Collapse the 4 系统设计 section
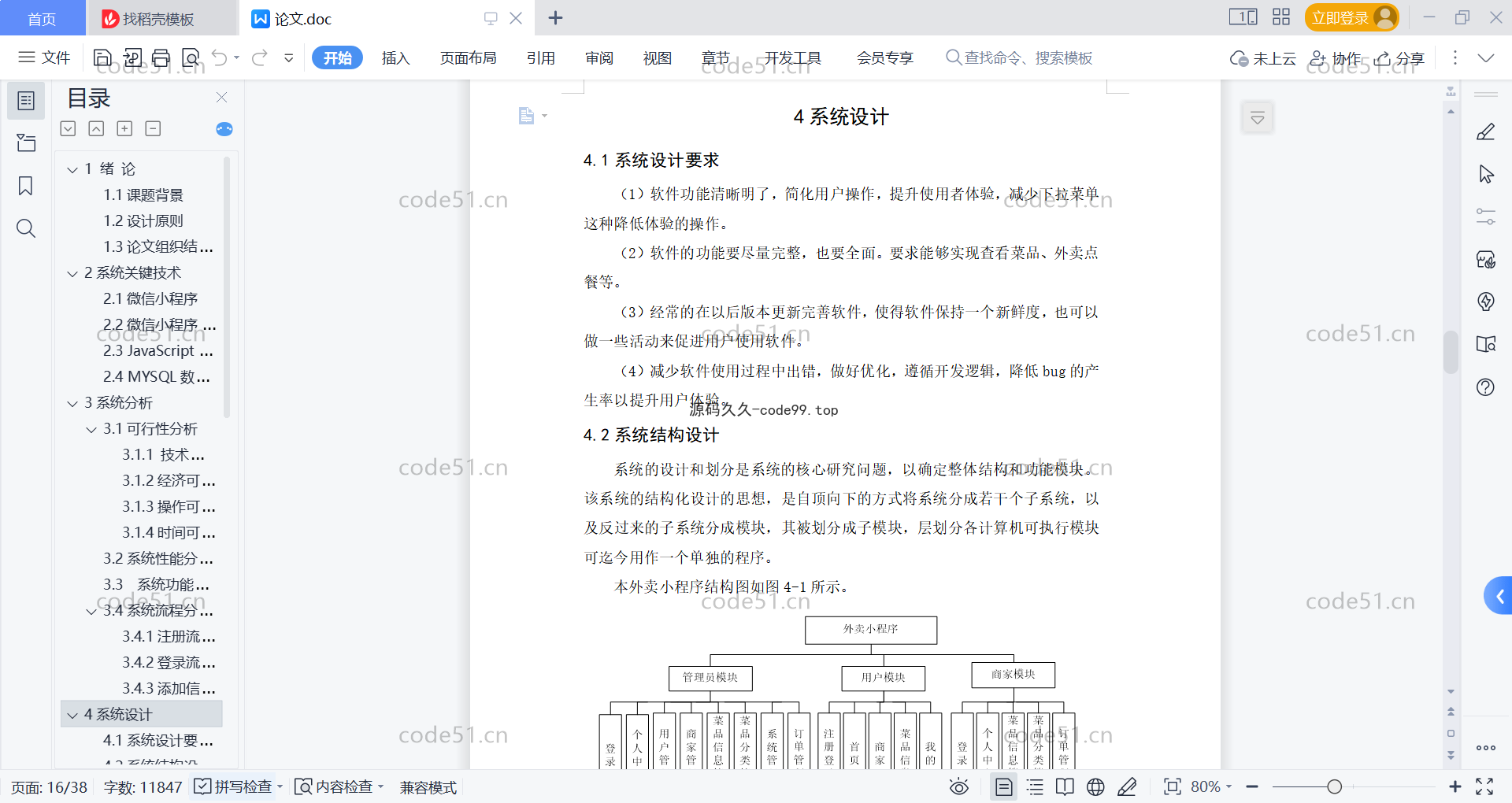Image resolution: width=1512 pixels, height=803 pixels. point(72,715)
